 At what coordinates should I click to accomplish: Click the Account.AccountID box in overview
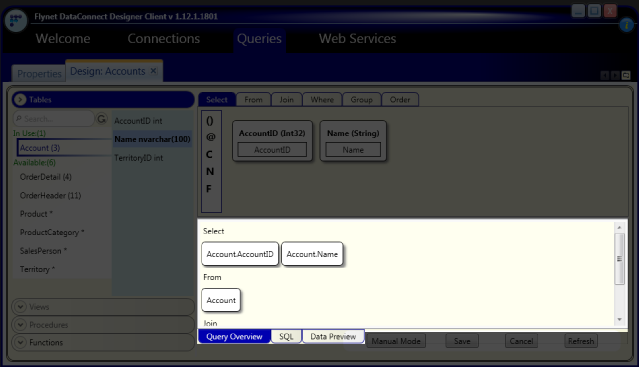click(x=240, y=254)
